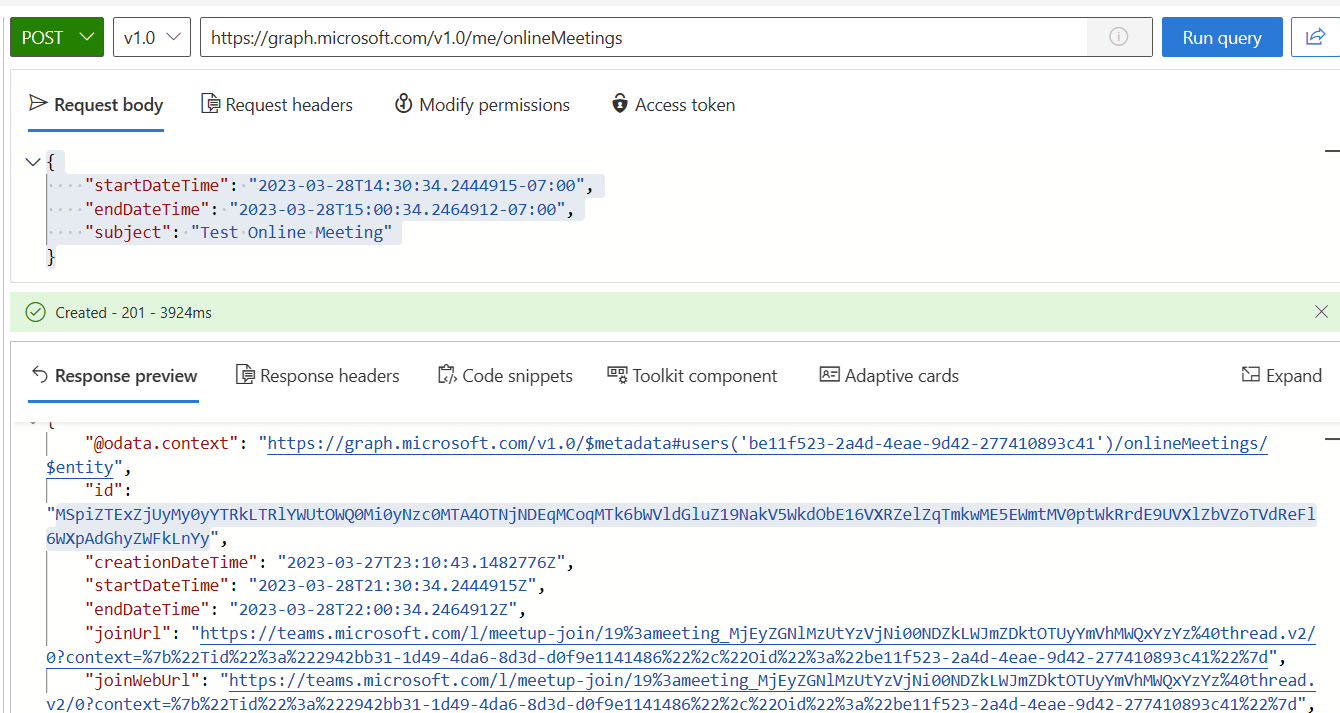Switch to the Response headers tab
The width and height of the screenshot is (1340, 713).
[318, 375]
